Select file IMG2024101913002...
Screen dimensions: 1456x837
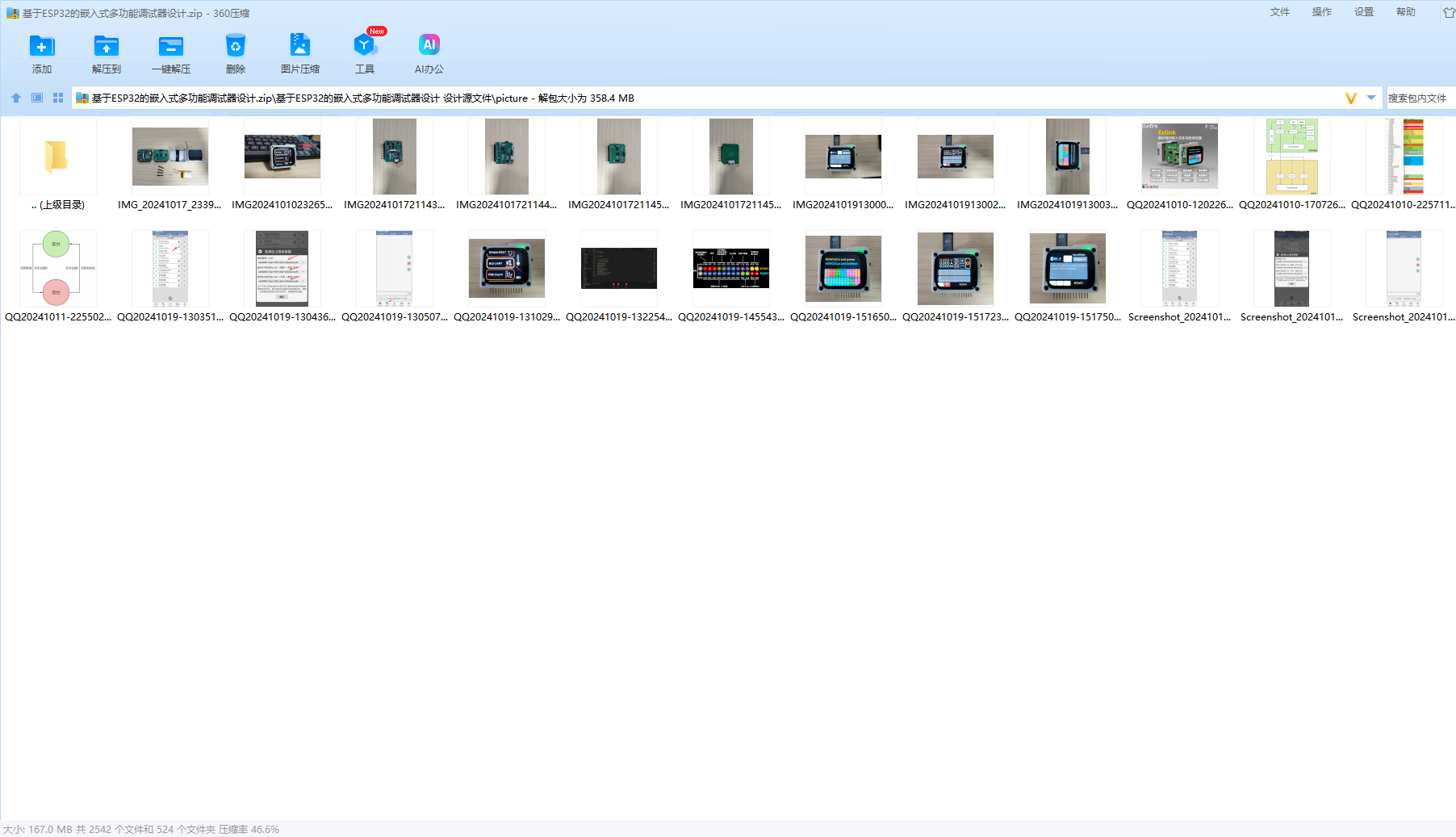pyautogui.click(x=955, y=165)
